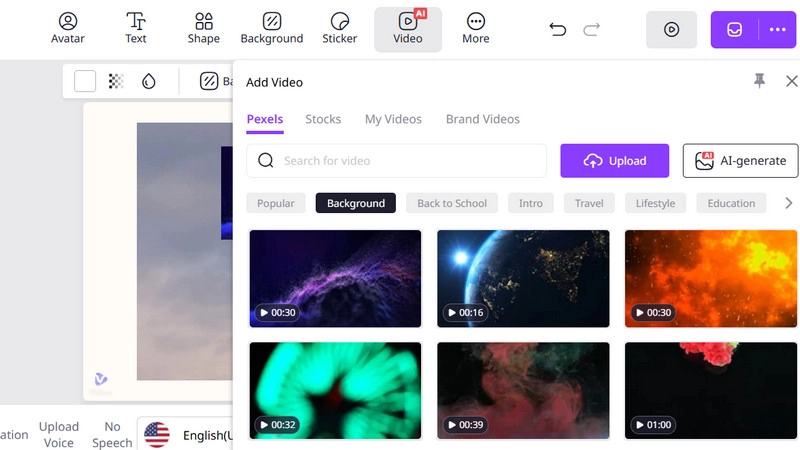Pick the white color swatch

[85, 81]
